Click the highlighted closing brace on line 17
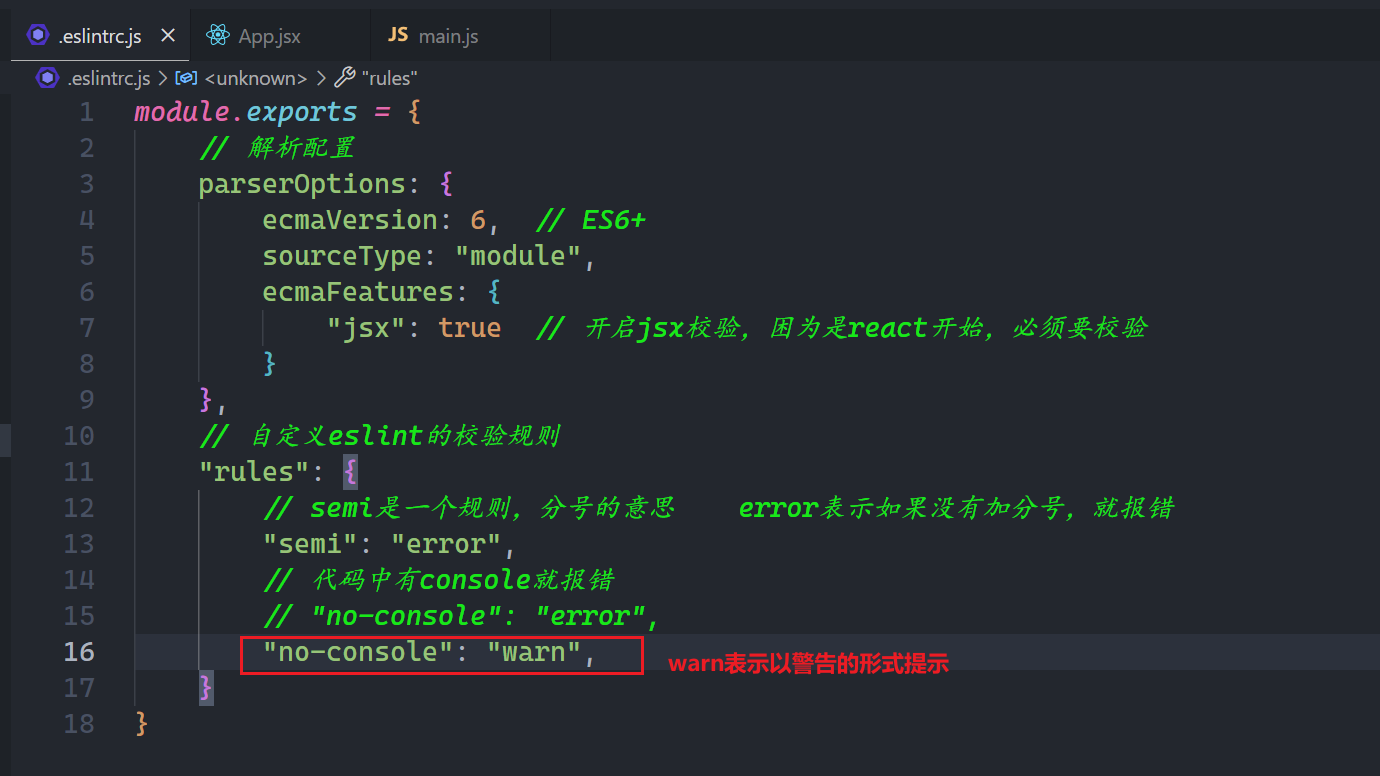 click(205, 688)
